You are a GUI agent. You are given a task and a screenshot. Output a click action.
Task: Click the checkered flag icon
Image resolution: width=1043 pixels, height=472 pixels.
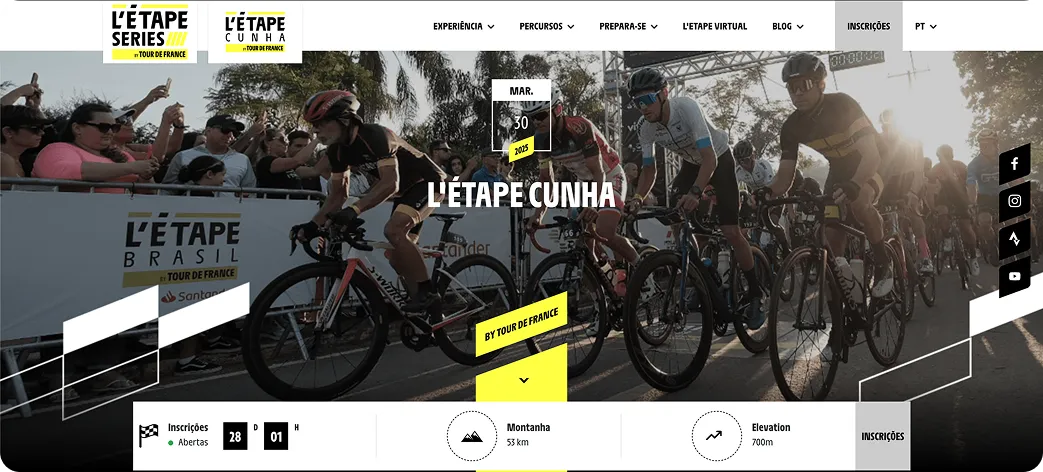click(x=148, y=435)
